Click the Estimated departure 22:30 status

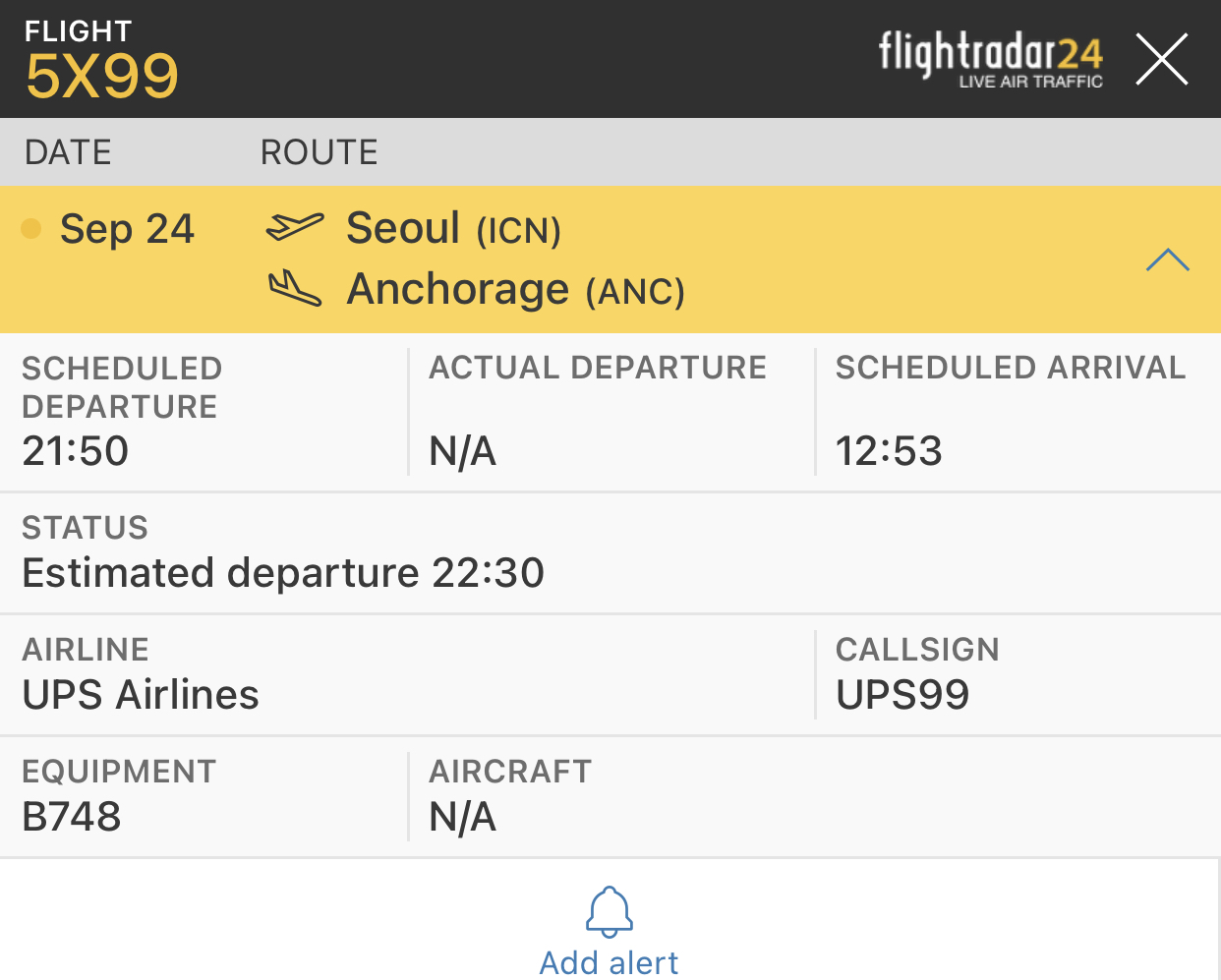[x=283, y=573]
